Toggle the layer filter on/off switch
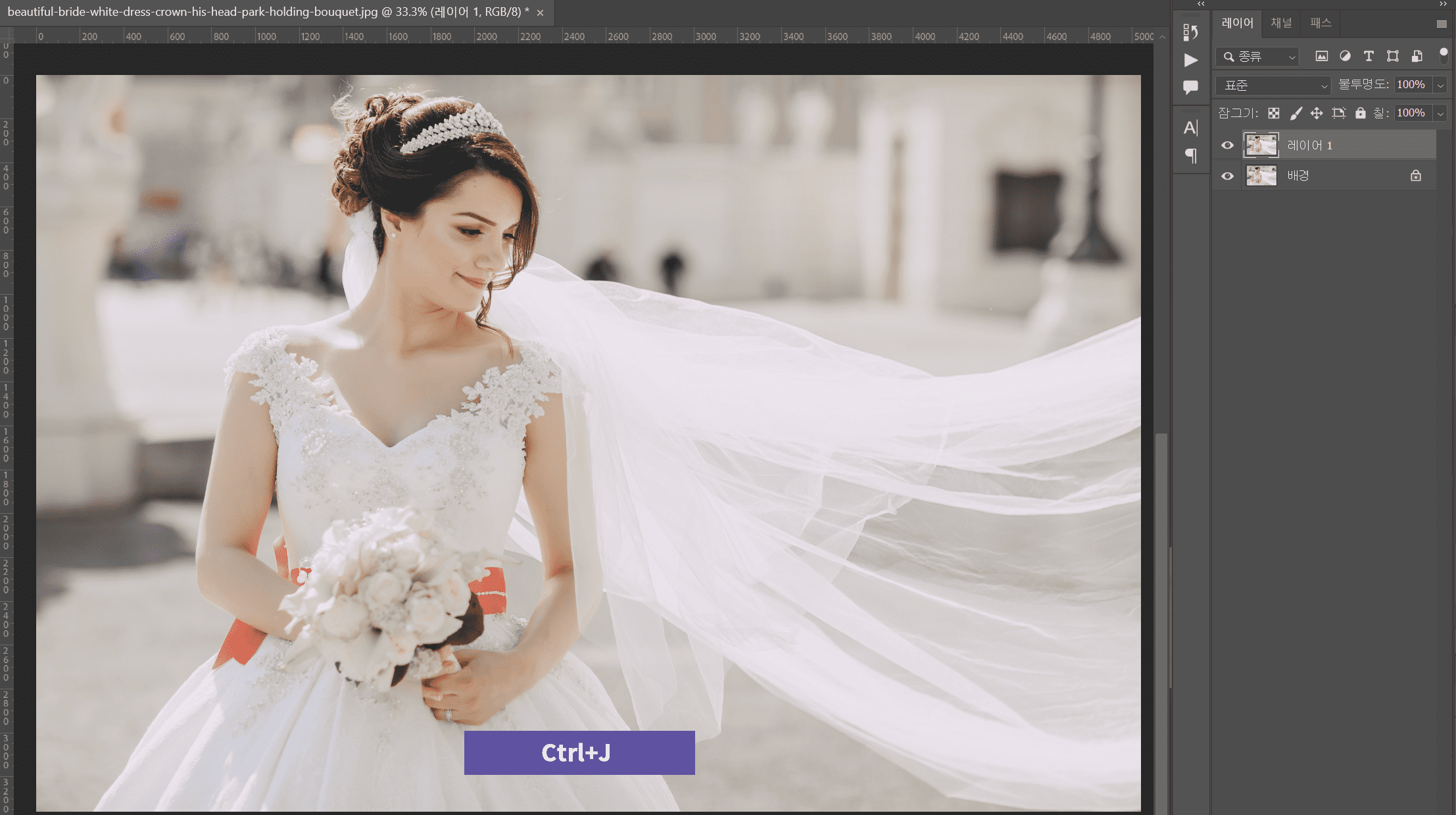The width and height of the screenshot is (1456, 815). [1444, 55]
